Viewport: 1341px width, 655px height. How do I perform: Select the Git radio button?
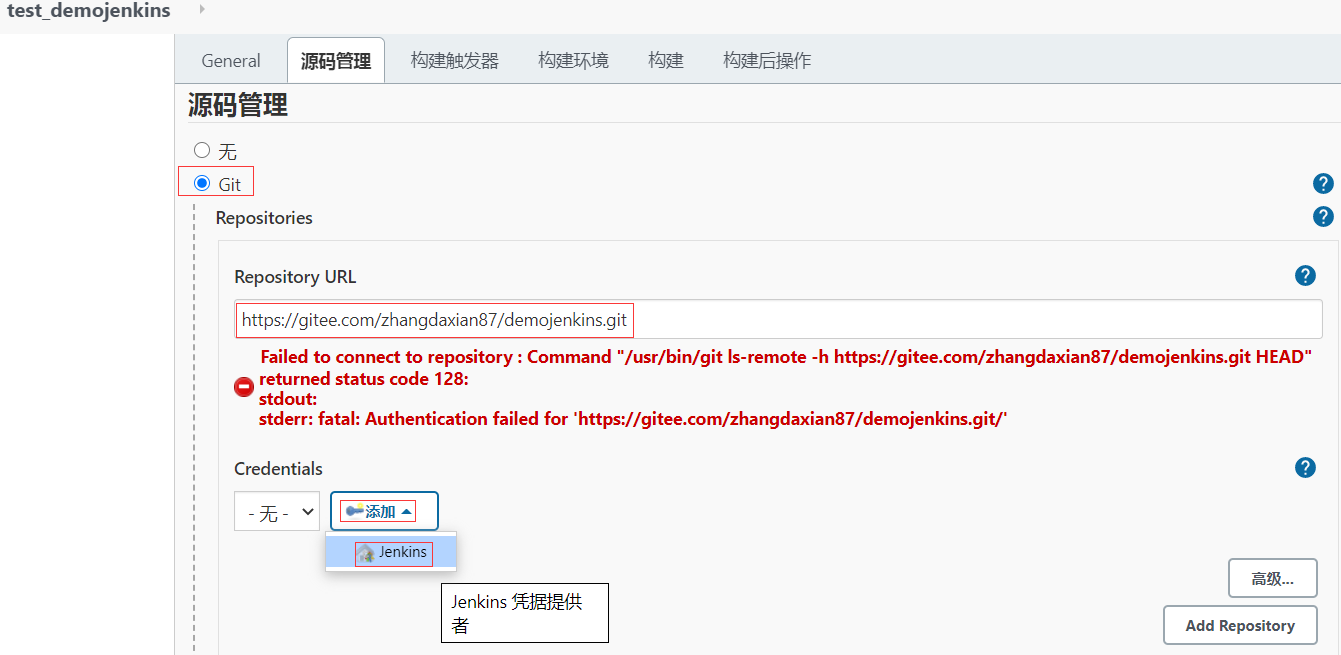pos(202,183)
